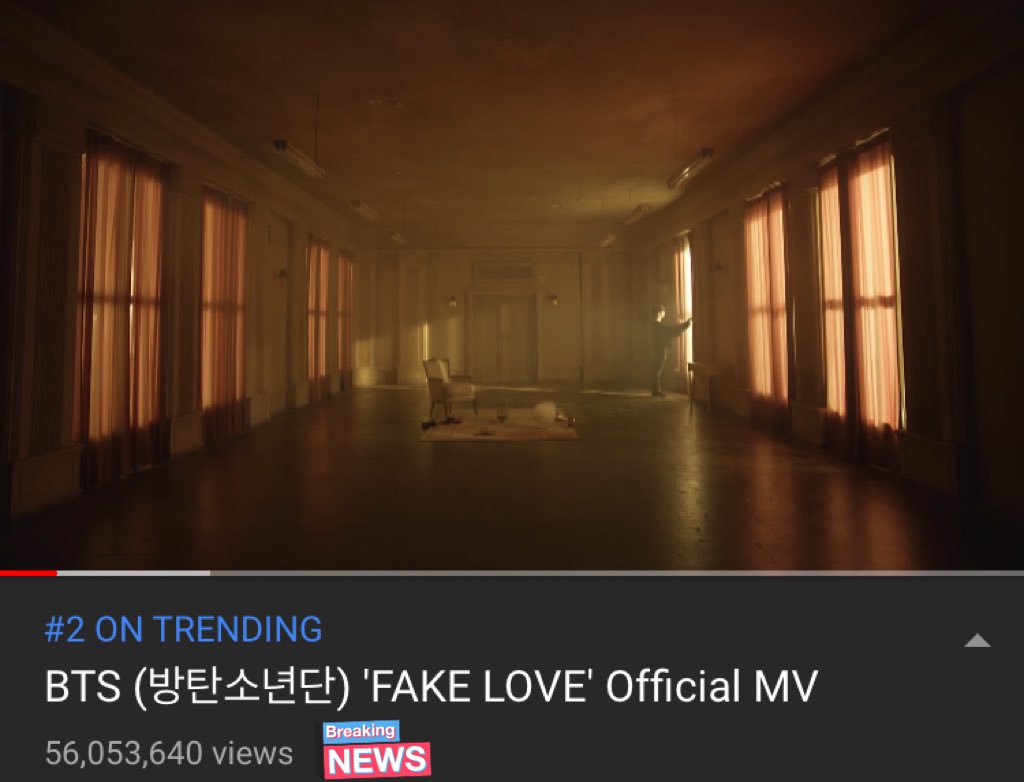Click the white armchair in the video
1024x782 pixels.
click(449, 386)
